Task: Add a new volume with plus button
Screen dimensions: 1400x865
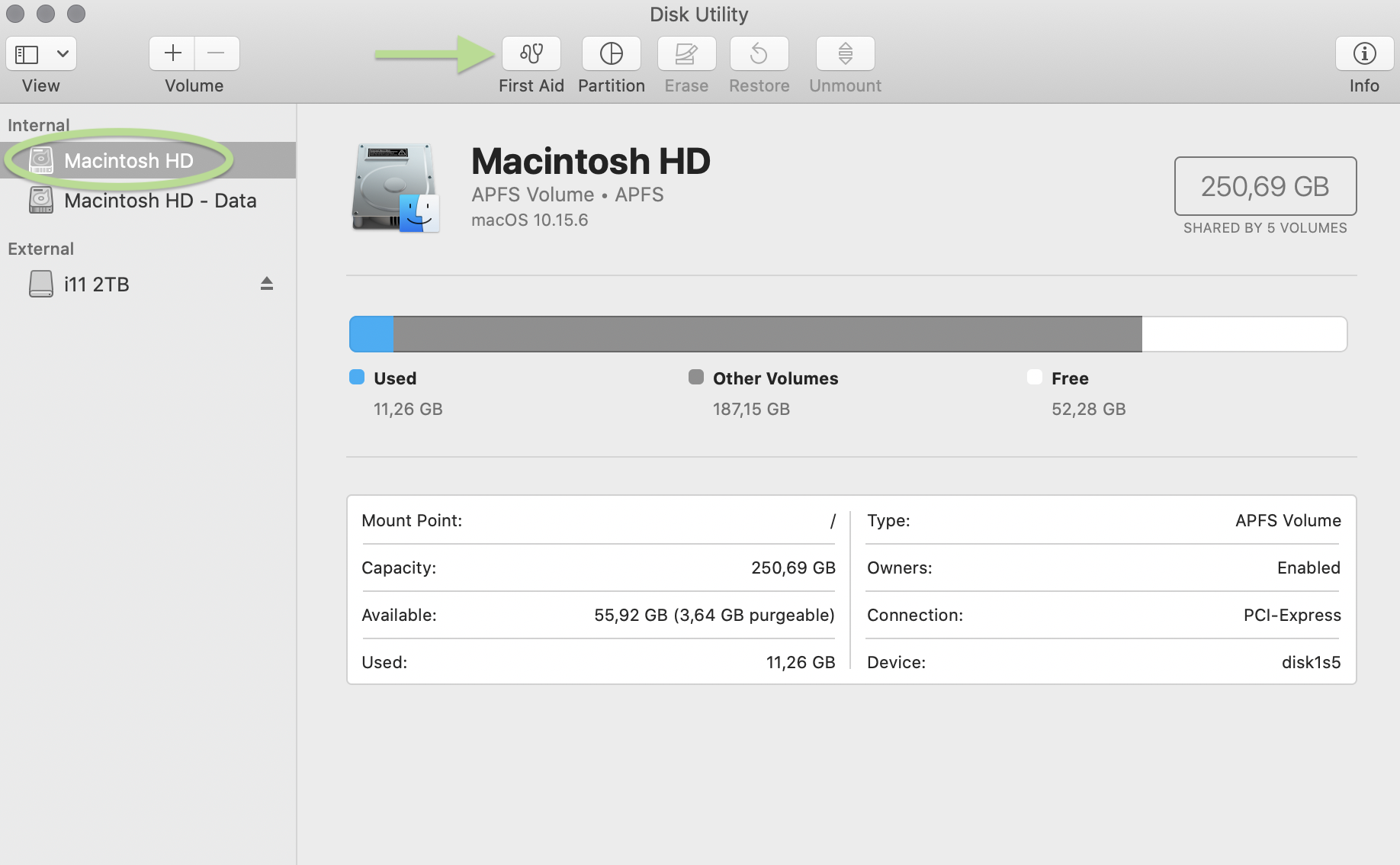Action: coord(172,53)
